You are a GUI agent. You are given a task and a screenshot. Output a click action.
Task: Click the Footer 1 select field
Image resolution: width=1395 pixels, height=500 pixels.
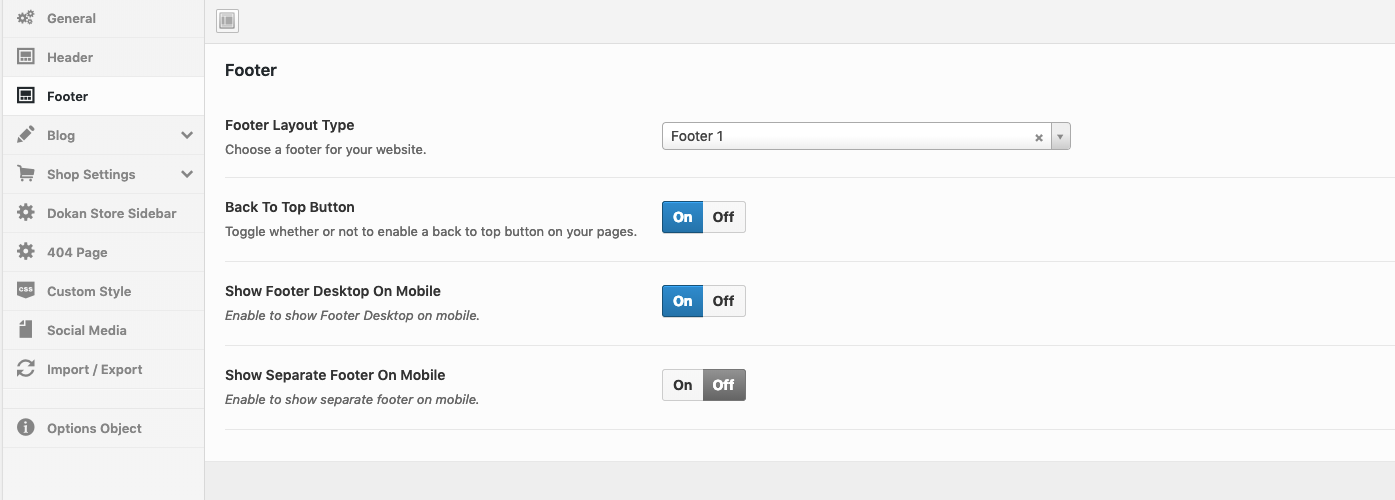(x=845, y=137)
